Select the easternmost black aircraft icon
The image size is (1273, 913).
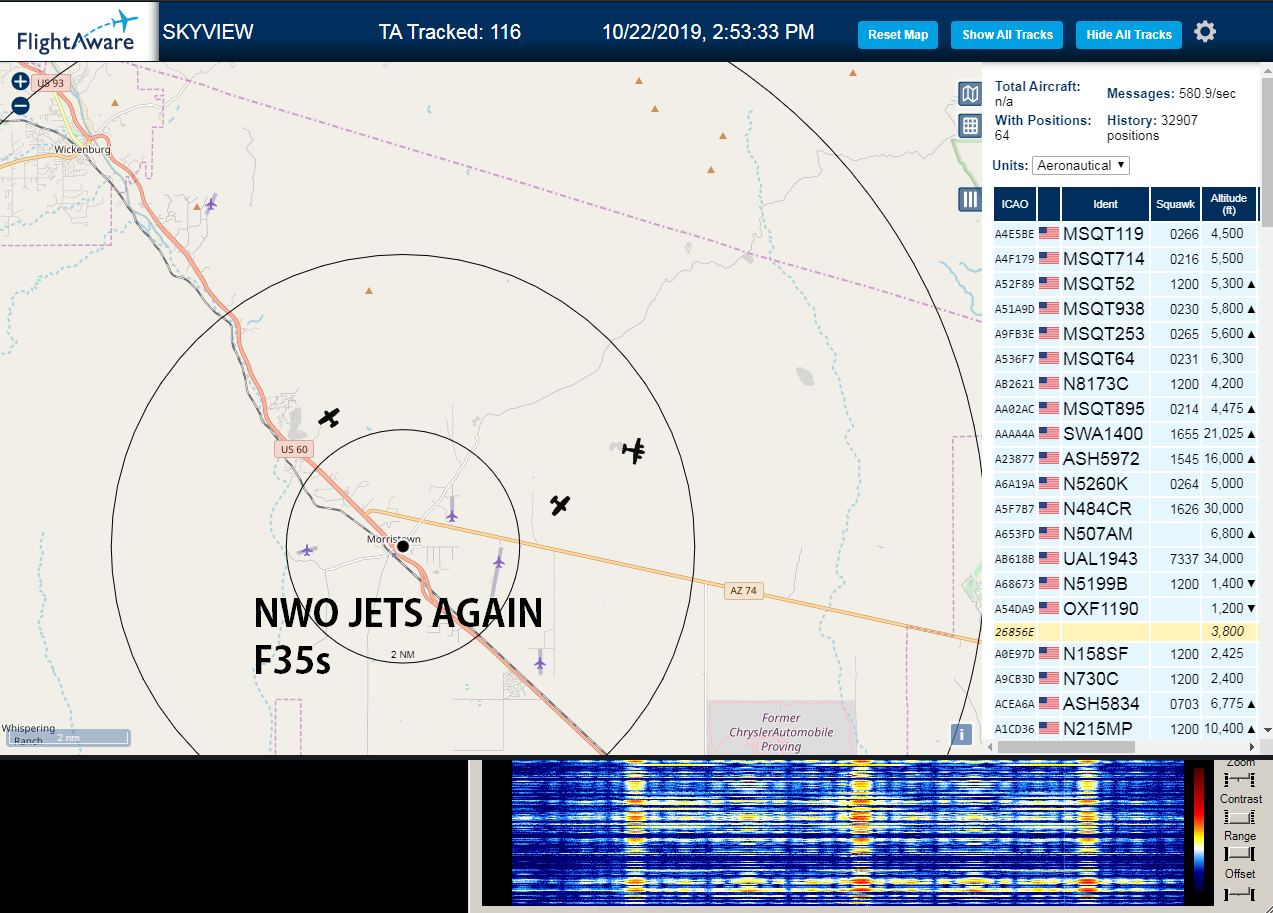pos(634,451)
